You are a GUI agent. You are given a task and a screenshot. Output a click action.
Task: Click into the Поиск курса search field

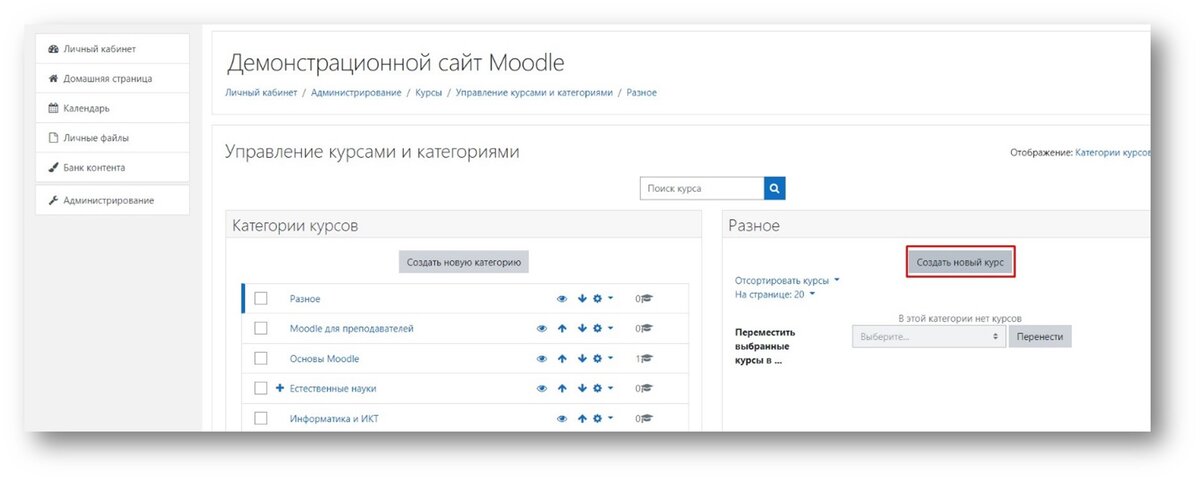click(x=702, y=188)
